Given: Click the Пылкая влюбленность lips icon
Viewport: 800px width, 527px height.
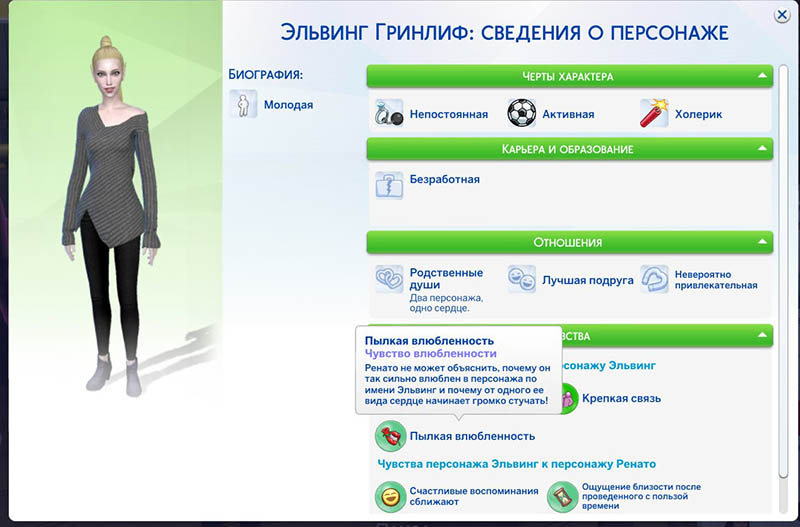Looking at the screenshot, I should 390,436.
